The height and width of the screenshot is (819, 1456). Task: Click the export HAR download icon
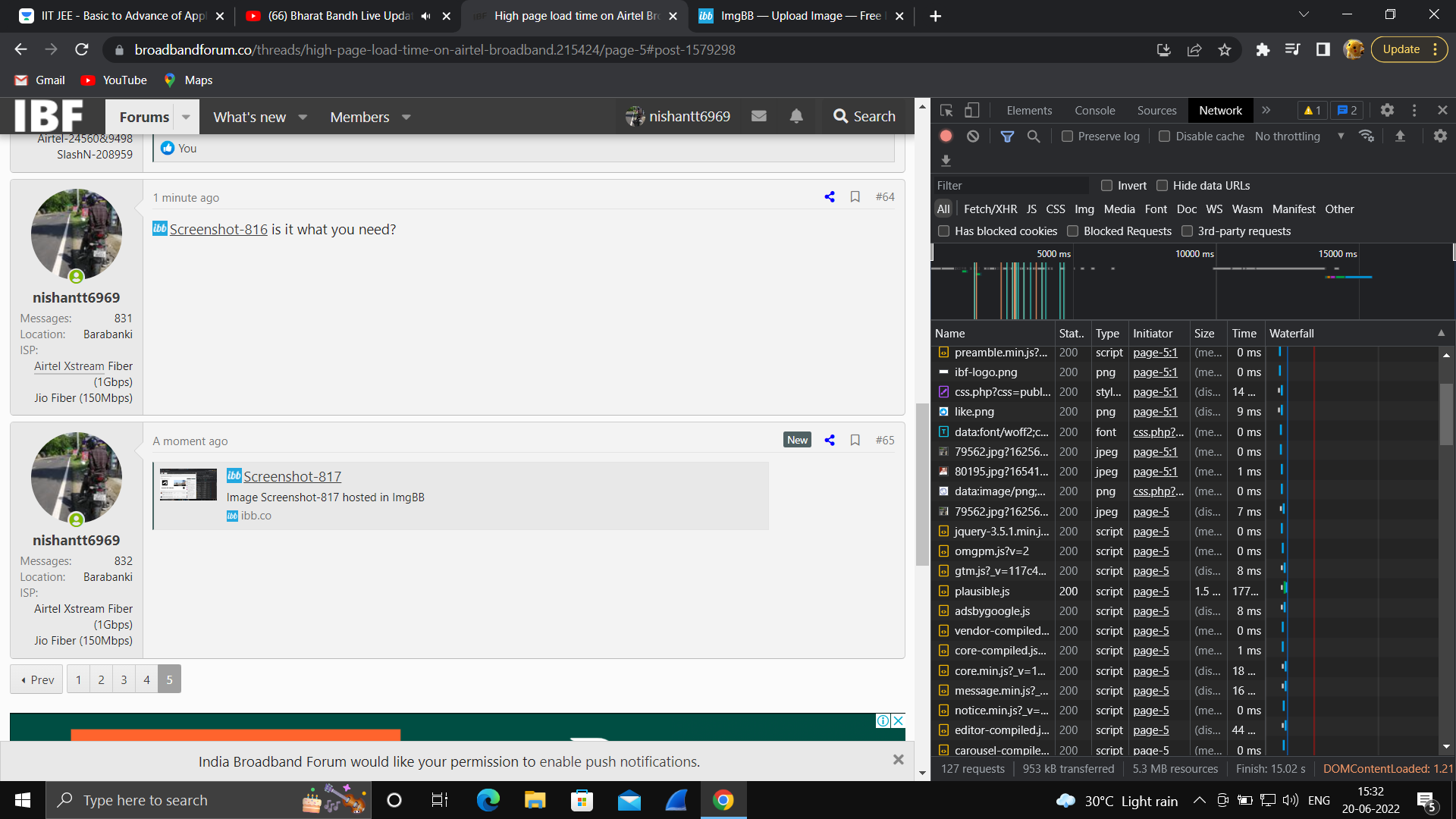click(x=946, y=161)
